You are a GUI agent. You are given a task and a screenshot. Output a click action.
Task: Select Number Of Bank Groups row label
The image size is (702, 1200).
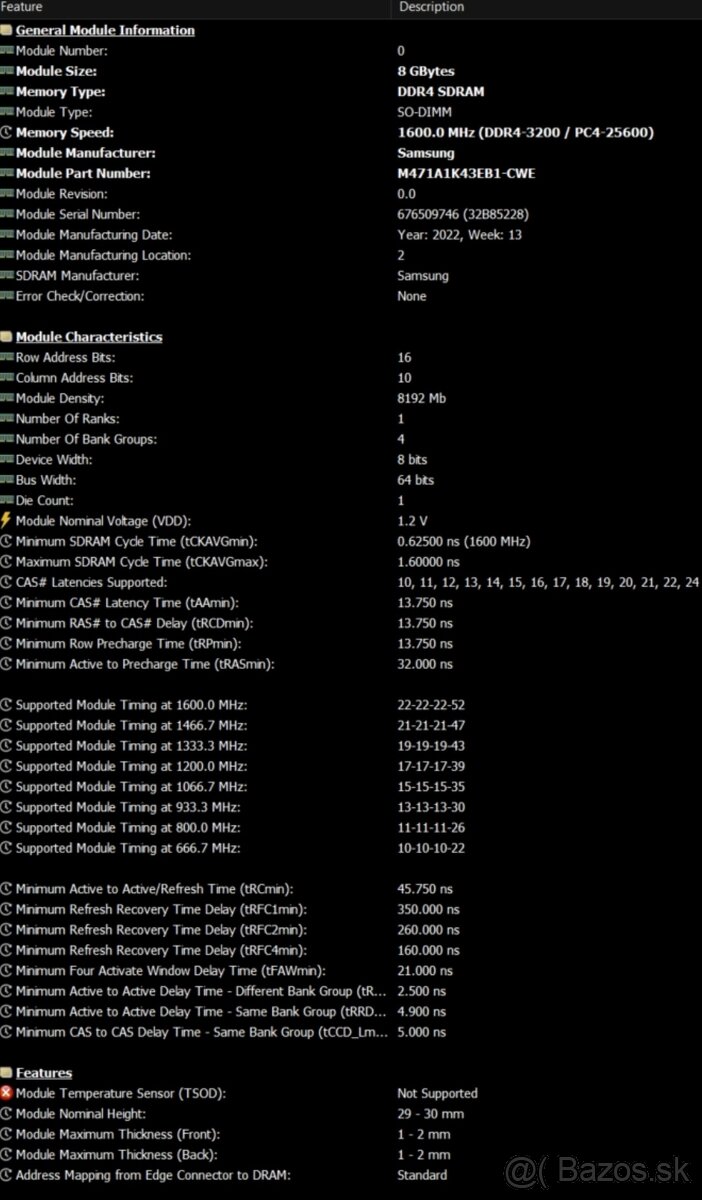pyautogui.click(x=87, y=439)
